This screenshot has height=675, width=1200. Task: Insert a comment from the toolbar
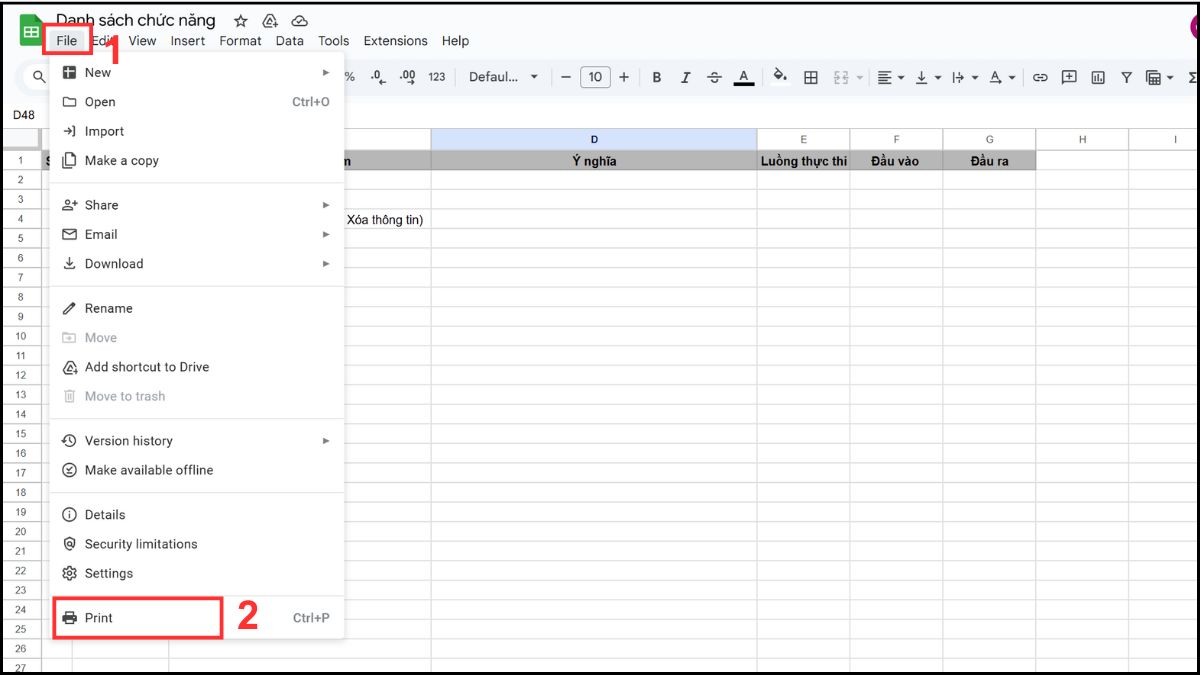[1069, 76]
